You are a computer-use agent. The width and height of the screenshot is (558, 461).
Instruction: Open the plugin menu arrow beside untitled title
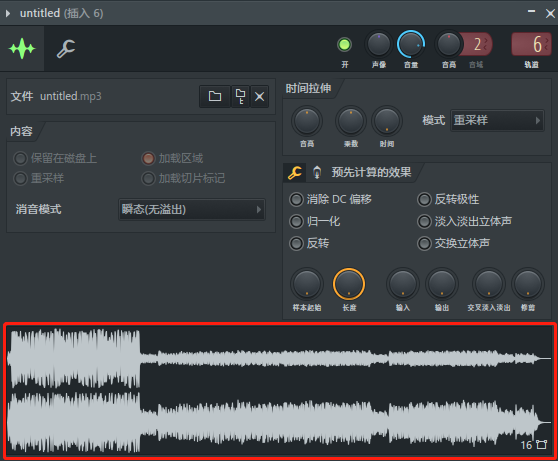8,14
